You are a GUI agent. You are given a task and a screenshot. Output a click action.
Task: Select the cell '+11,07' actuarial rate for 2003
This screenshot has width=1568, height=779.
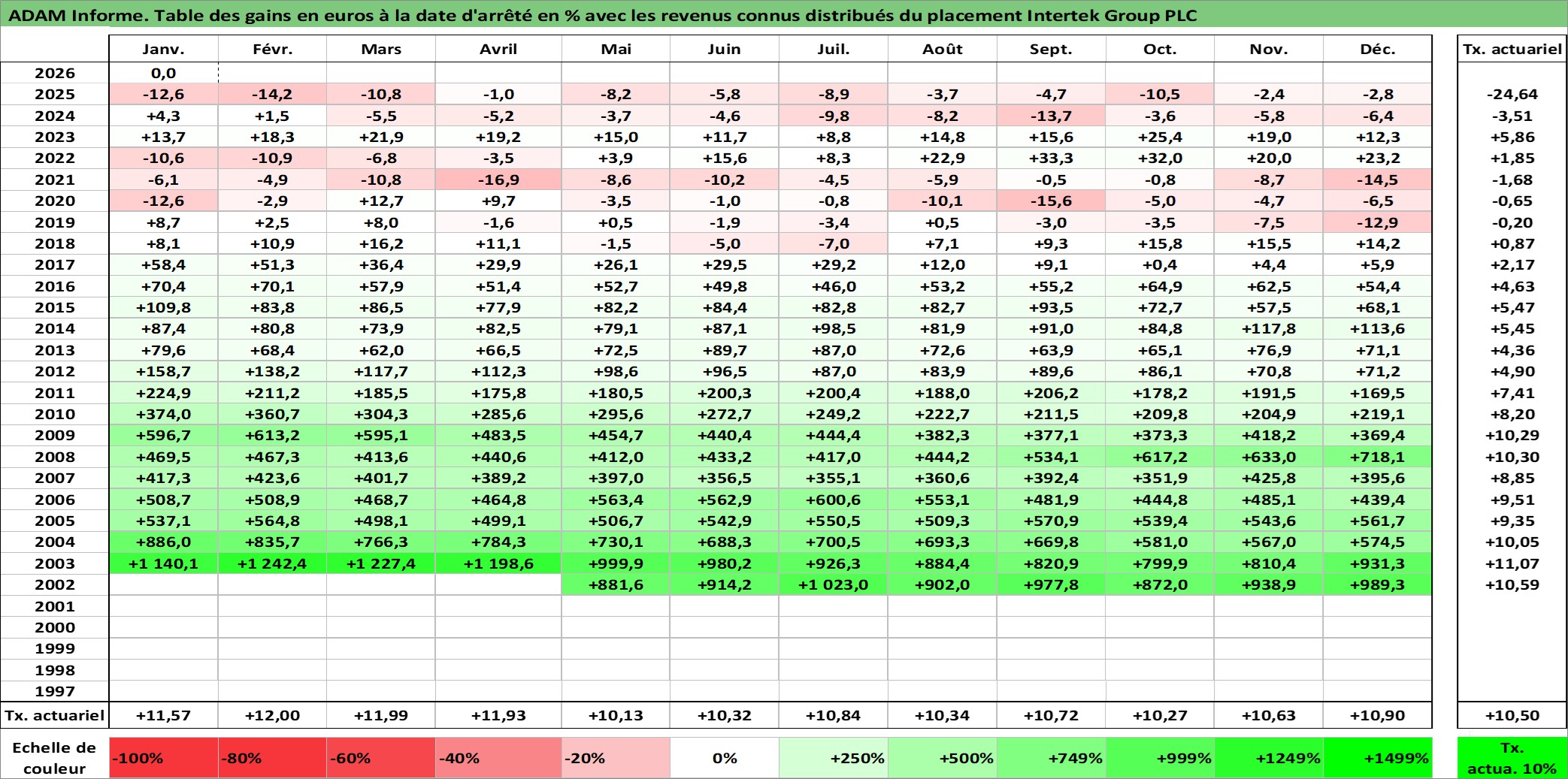1512,563
